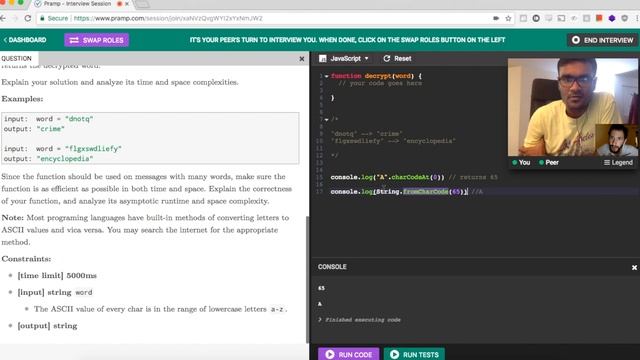Click the You indicator under video

pyautogui.click(x=521, y=162)
